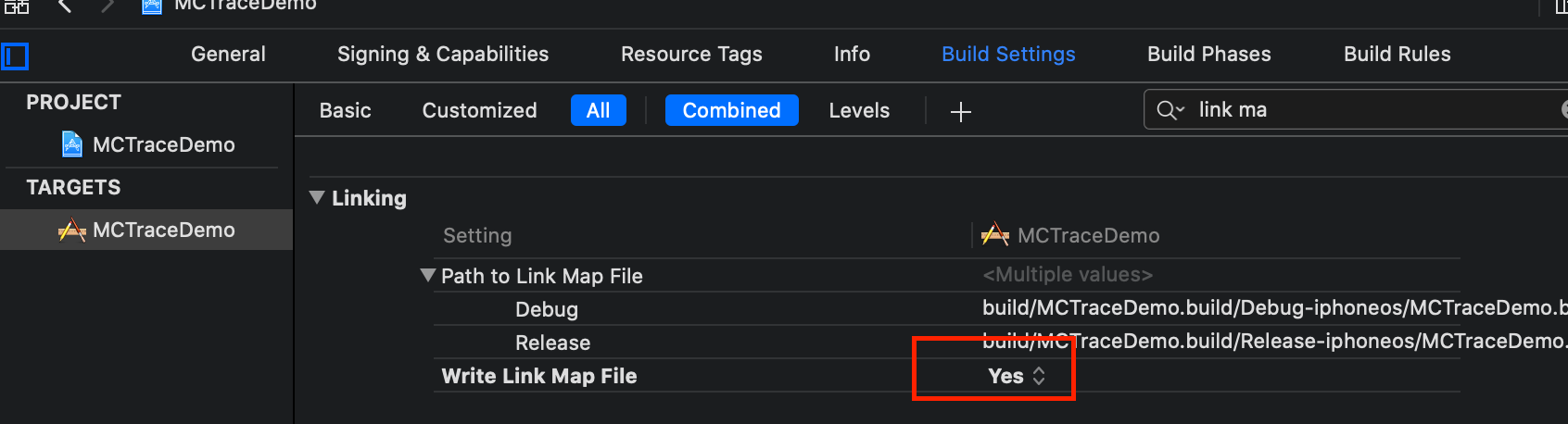
Task: Collapse the Linking section triangle
Action: pos(317,197)
